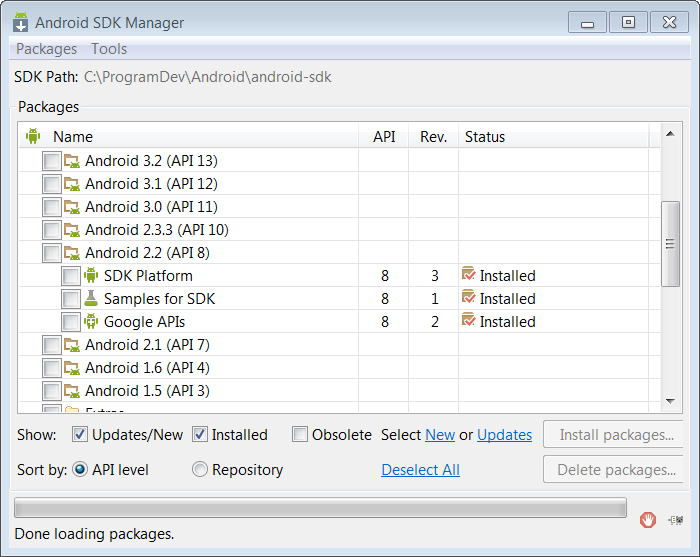Click the Name column header
This screenshot has width=700, height=557.
188,136
